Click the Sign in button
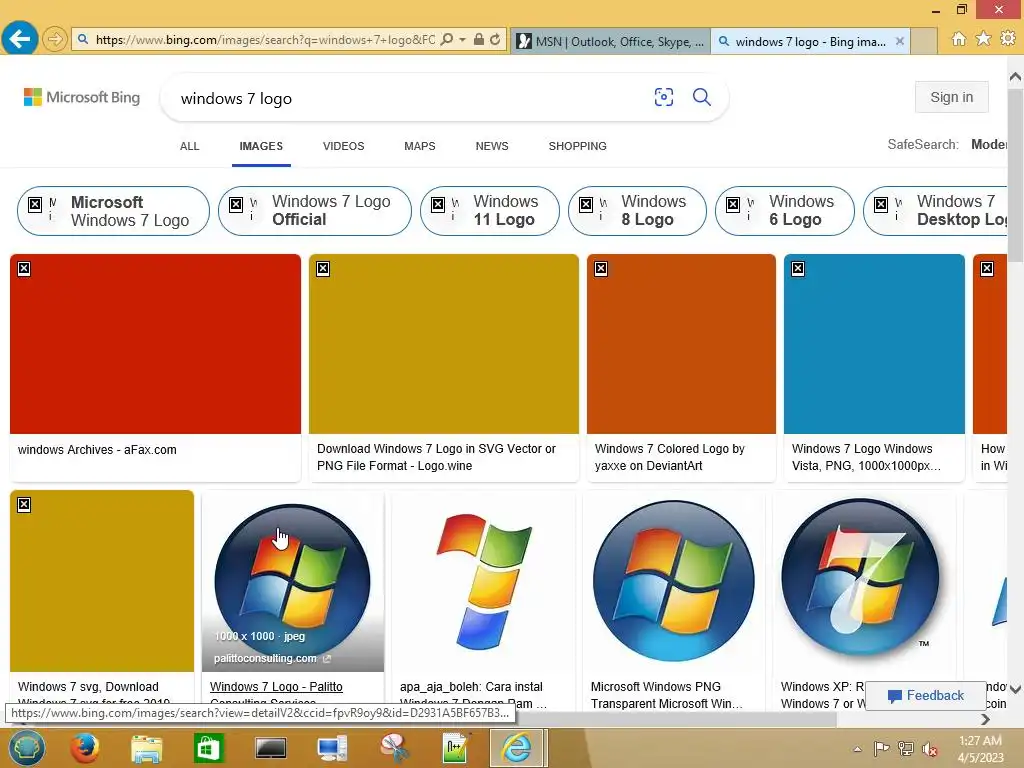 (x=952, y=97)
